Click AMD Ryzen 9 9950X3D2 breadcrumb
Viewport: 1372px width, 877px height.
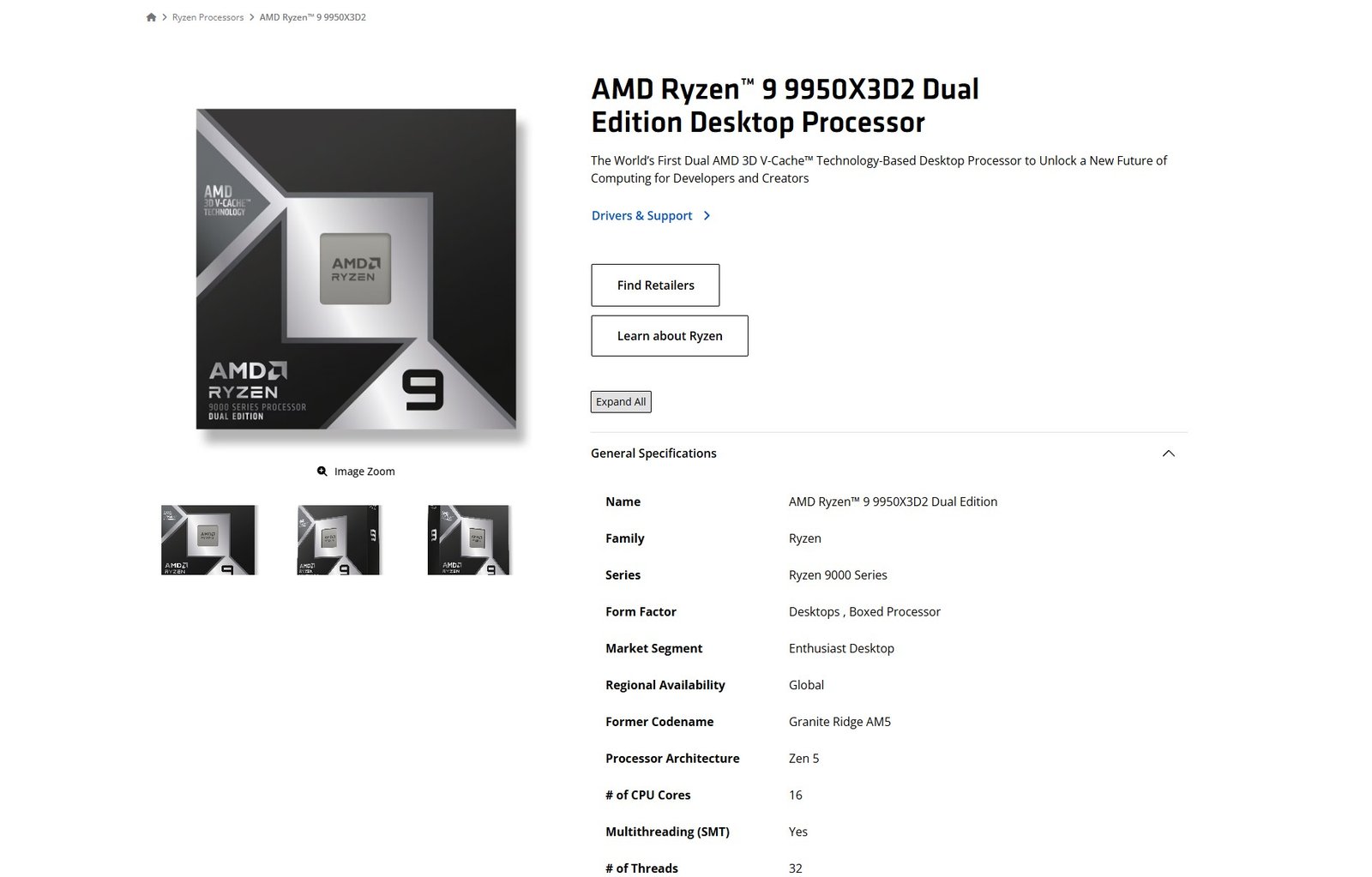tap(313, 17)
